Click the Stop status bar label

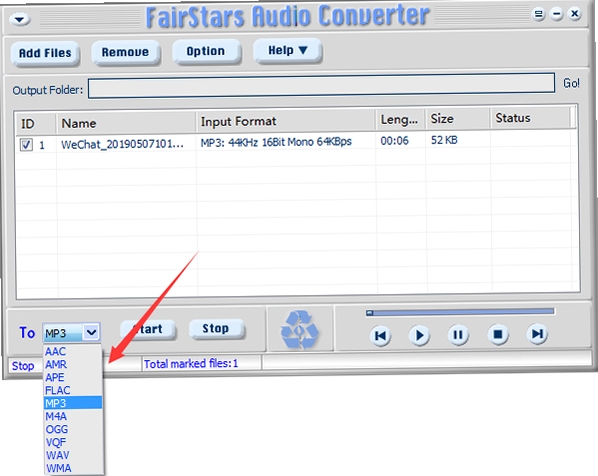(x=23, y=366)
